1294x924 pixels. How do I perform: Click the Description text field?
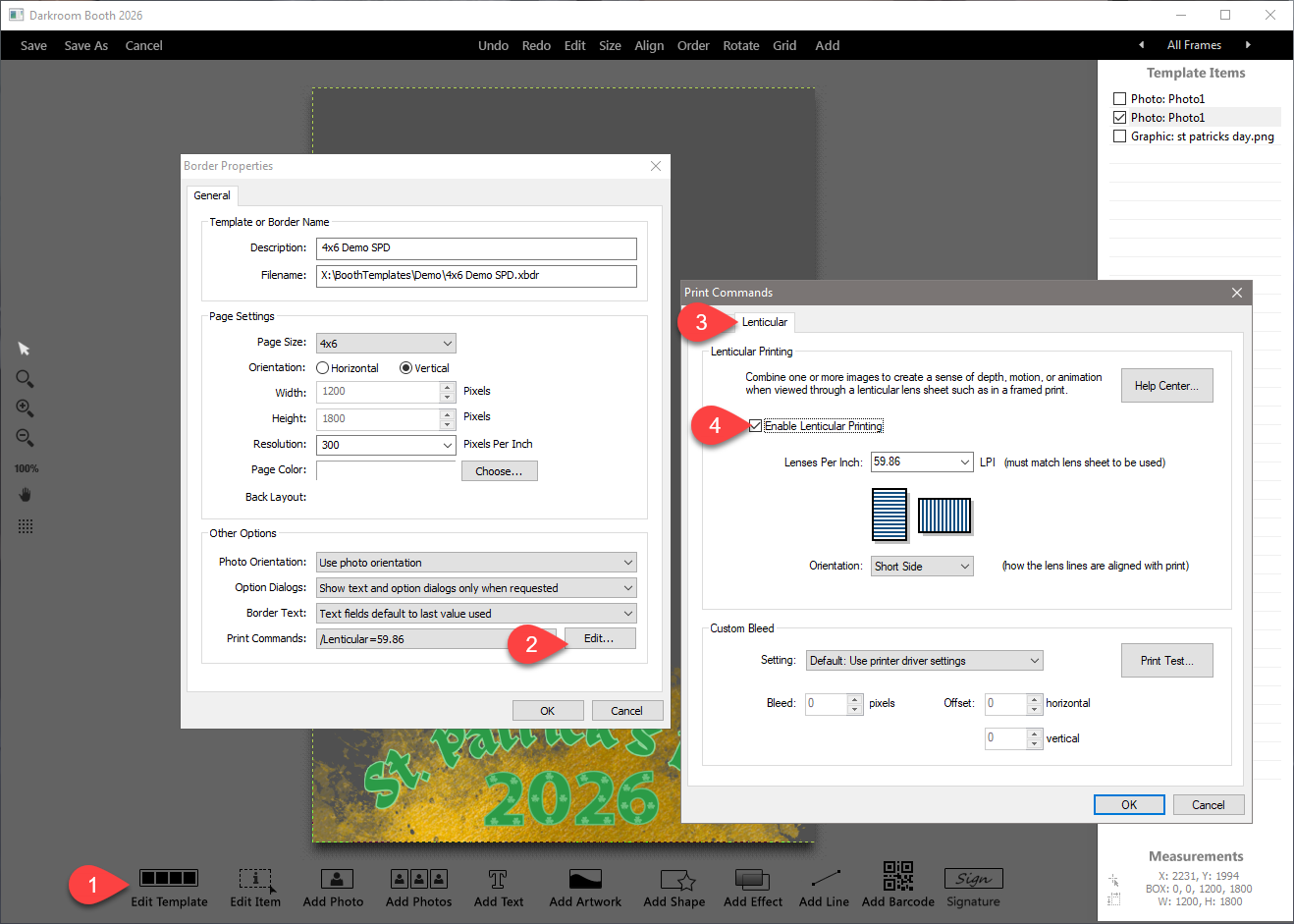click(x=476, y=248)
